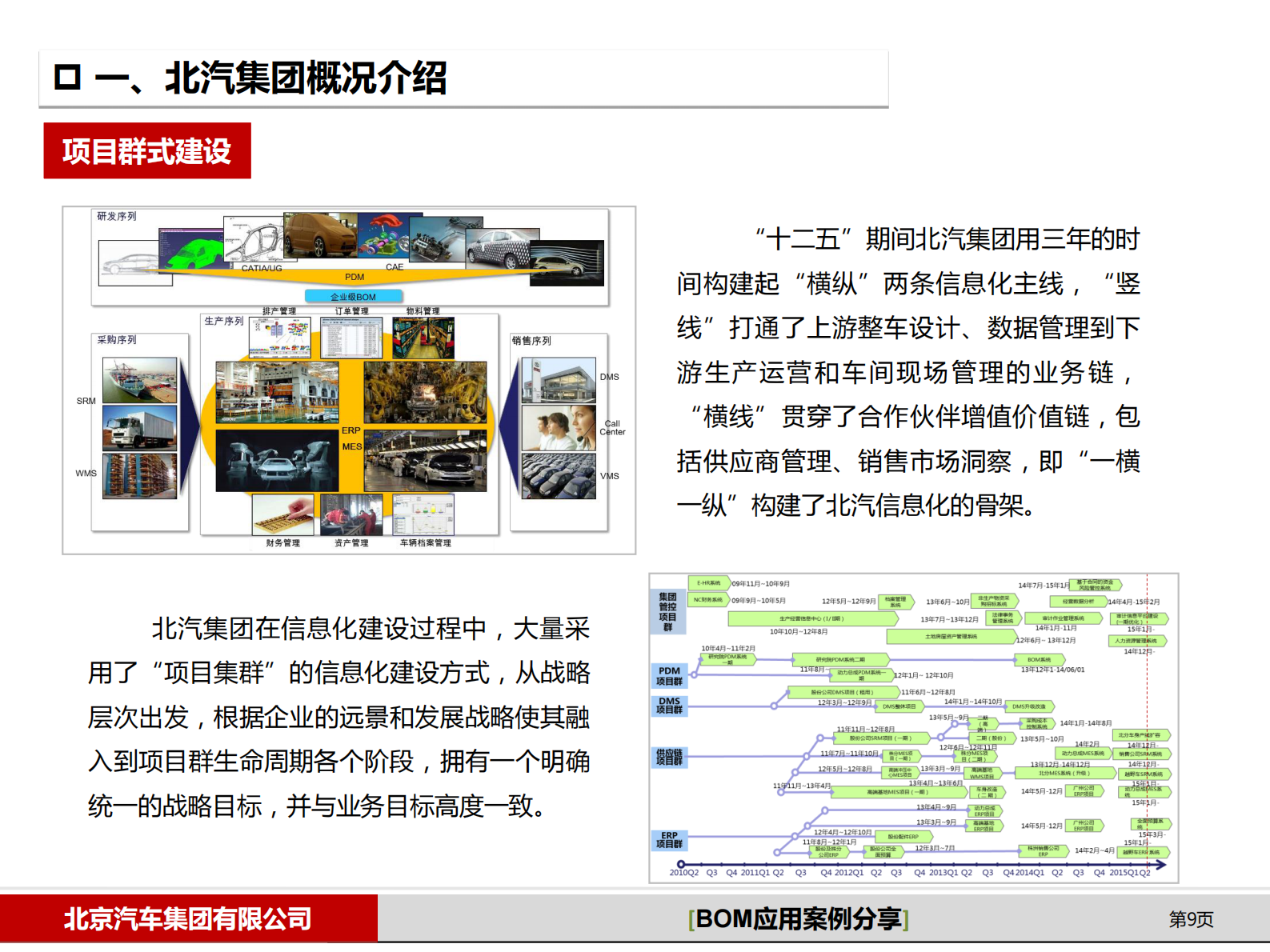Select the NC财务系统 green box
The width and height of the screenshot is (1270, 952).
tap(709, 599)
